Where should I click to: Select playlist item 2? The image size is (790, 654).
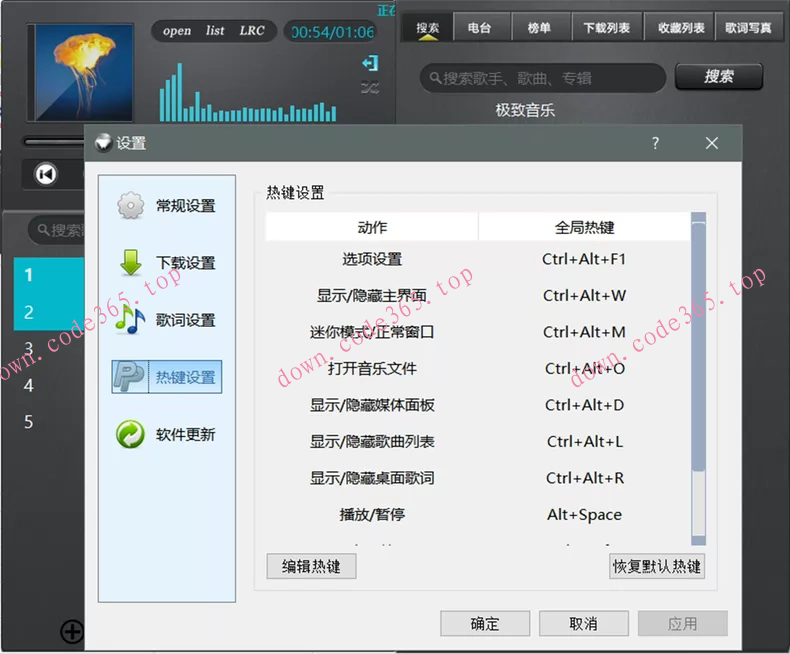point(49,312)
